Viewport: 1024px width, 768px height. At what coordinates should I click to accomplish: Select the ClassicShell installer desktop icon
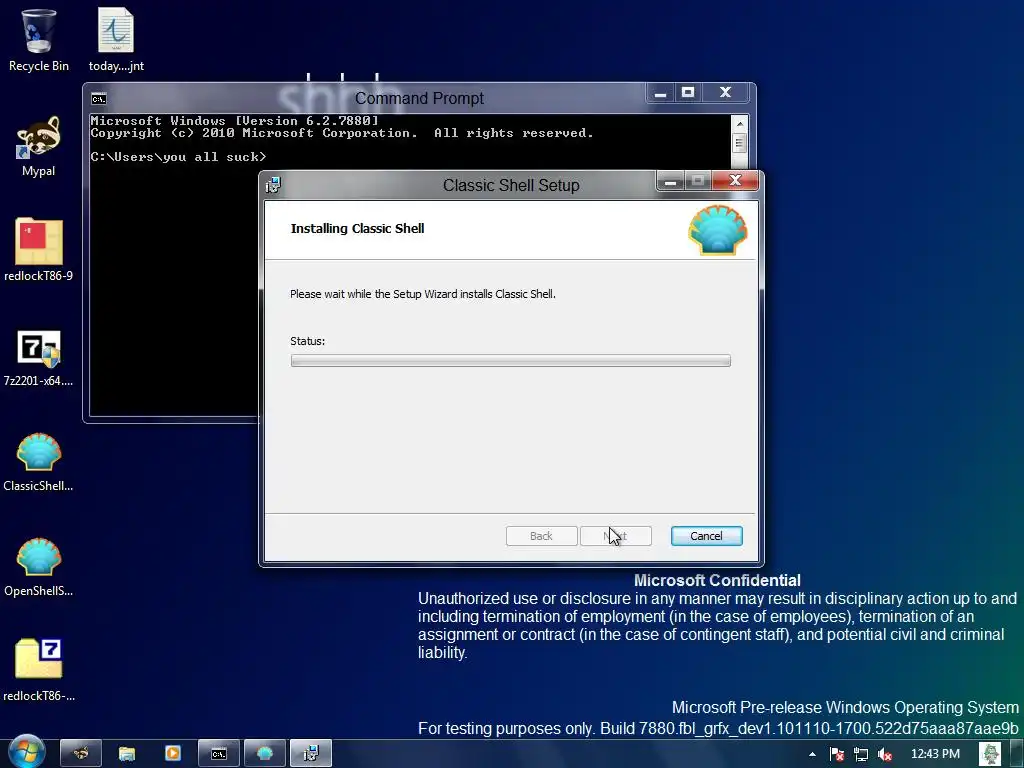39,452
